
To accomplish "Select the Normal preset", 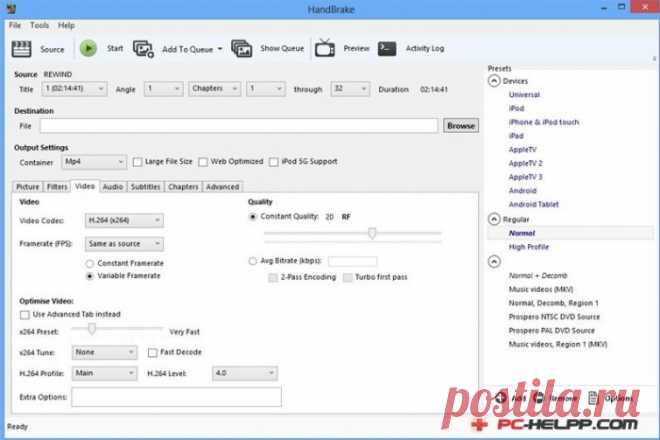I will tap(522, 233).
